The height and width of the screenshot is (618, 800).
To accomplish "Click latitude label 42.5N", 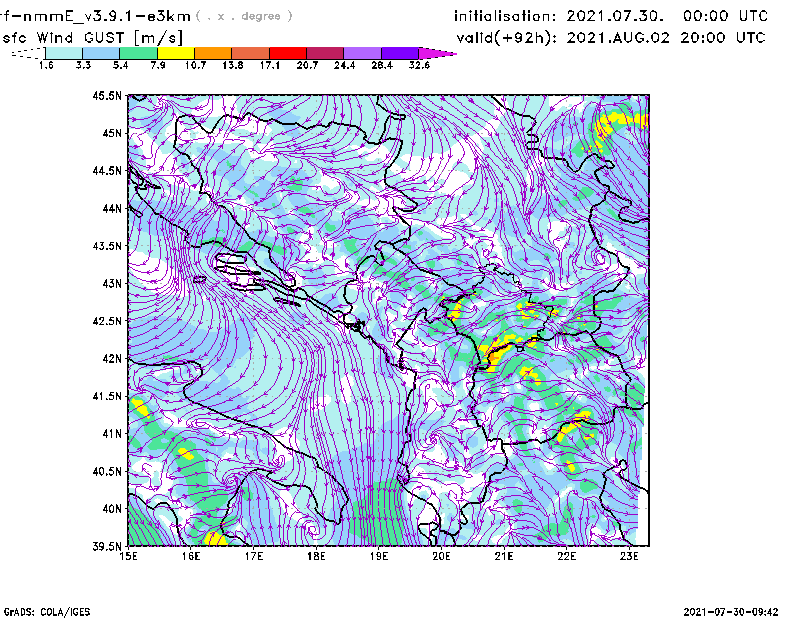I will coord(107,321).
